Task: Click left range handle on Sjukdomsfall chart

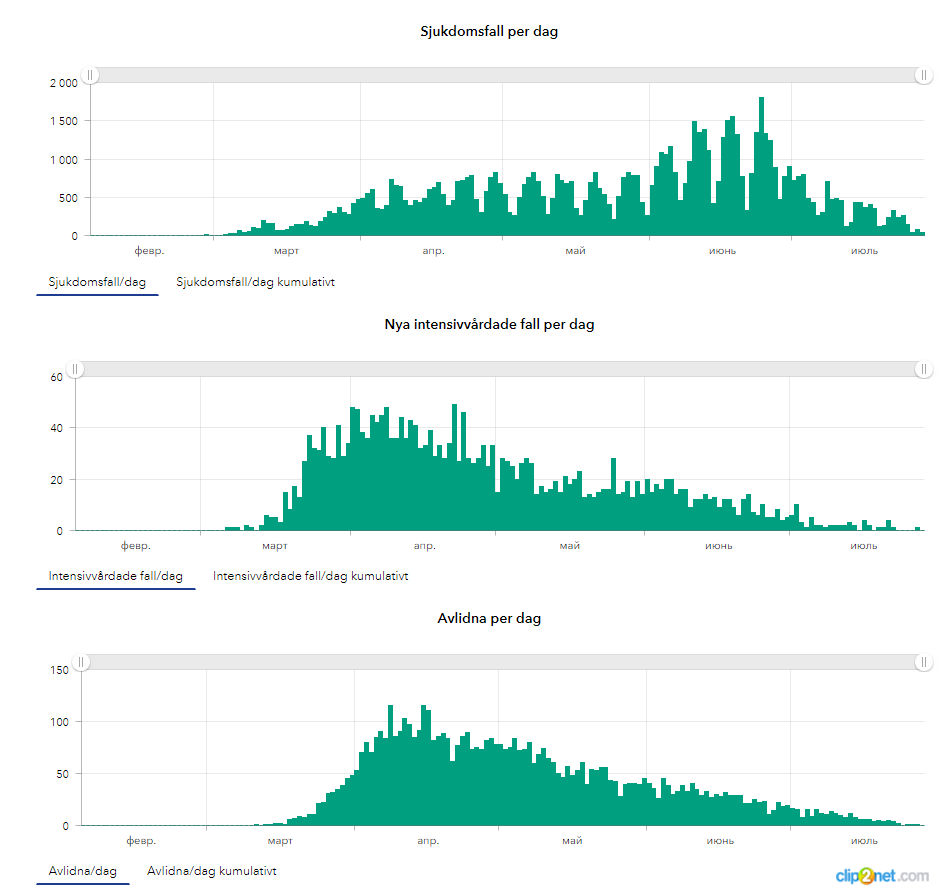Action: pos(90,75)
